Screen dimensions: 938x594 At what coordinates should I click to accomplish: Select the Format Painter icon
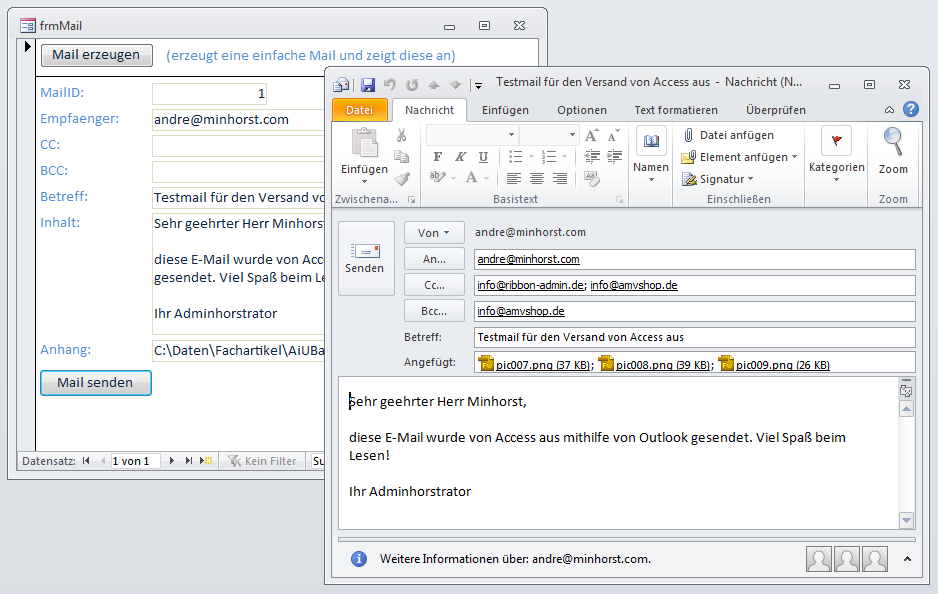click(403, 179)
